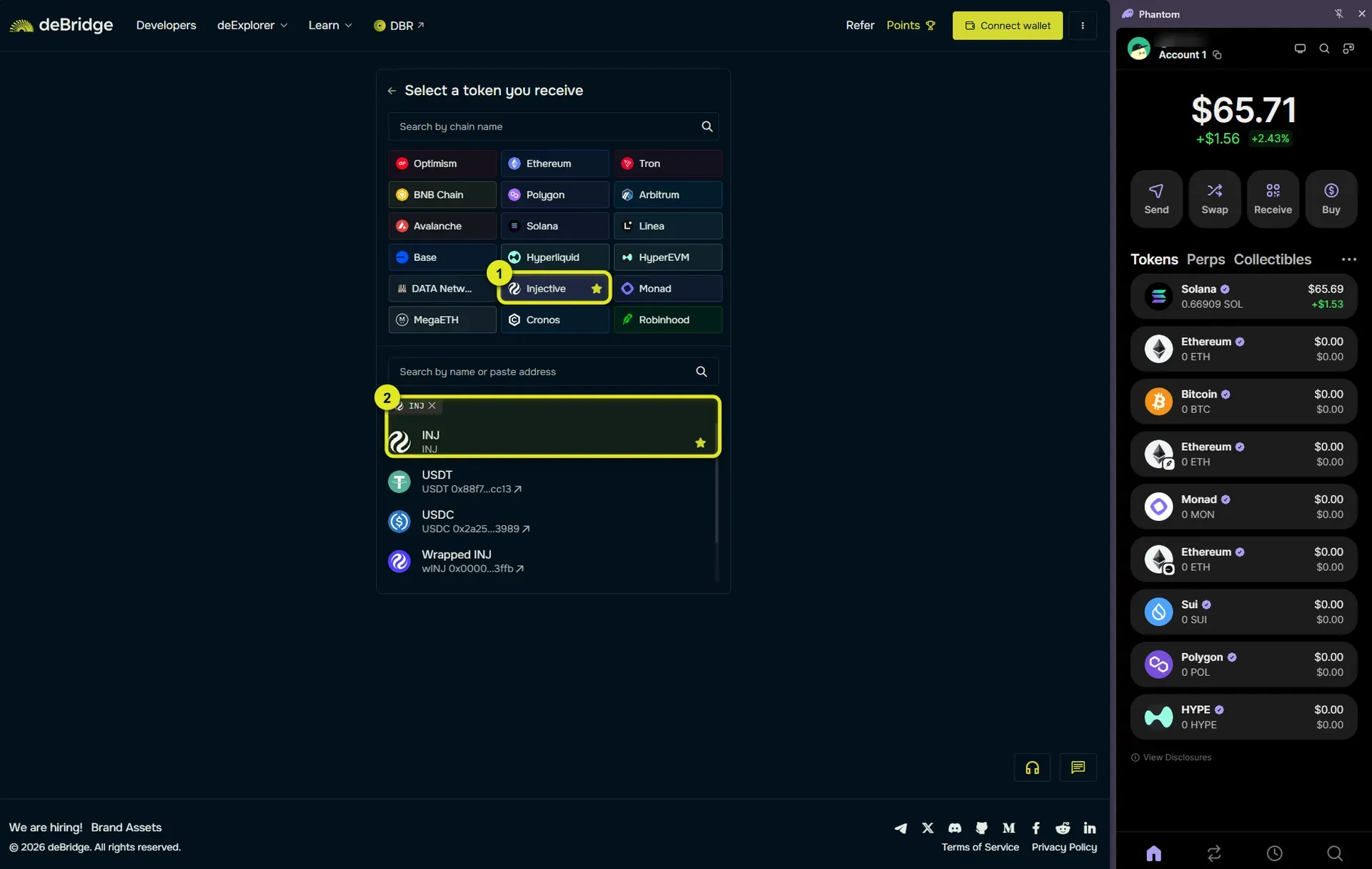Open the USDT contract explorer link arrow
This screenshot has height=869, width=1372.
click(x=517, y=490)
